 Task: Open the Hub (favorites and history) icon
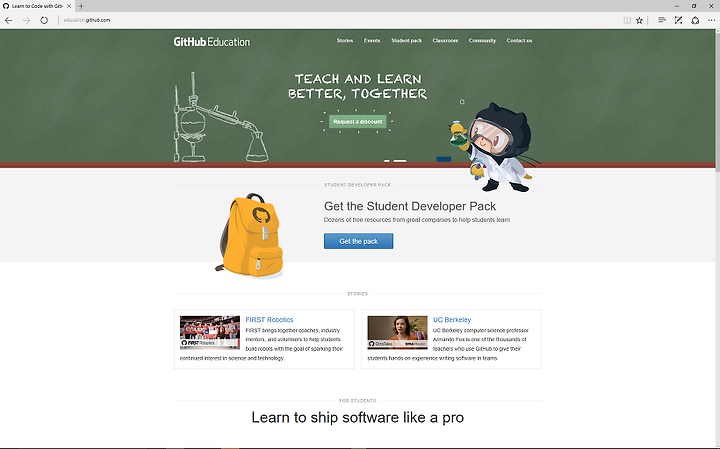point(662,20)
